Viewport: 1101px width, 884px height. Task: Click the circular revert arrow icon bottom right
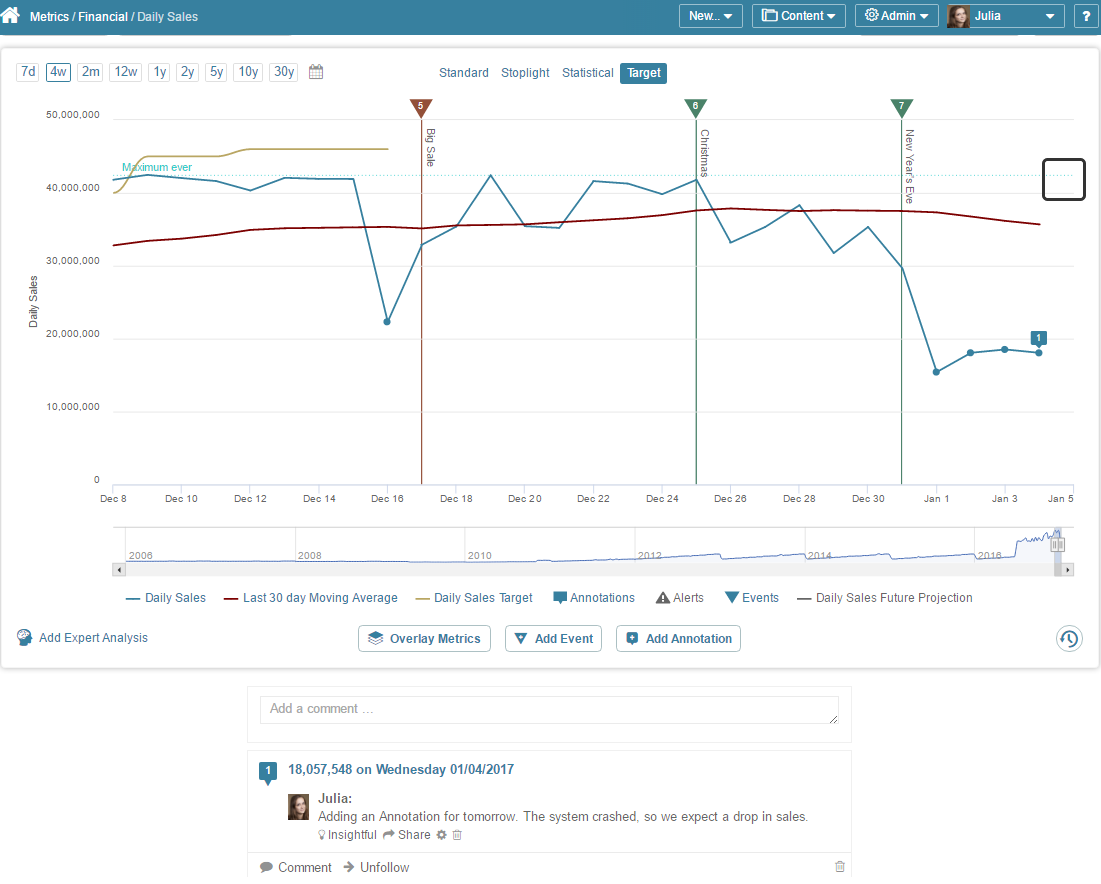pos(1069,638)
